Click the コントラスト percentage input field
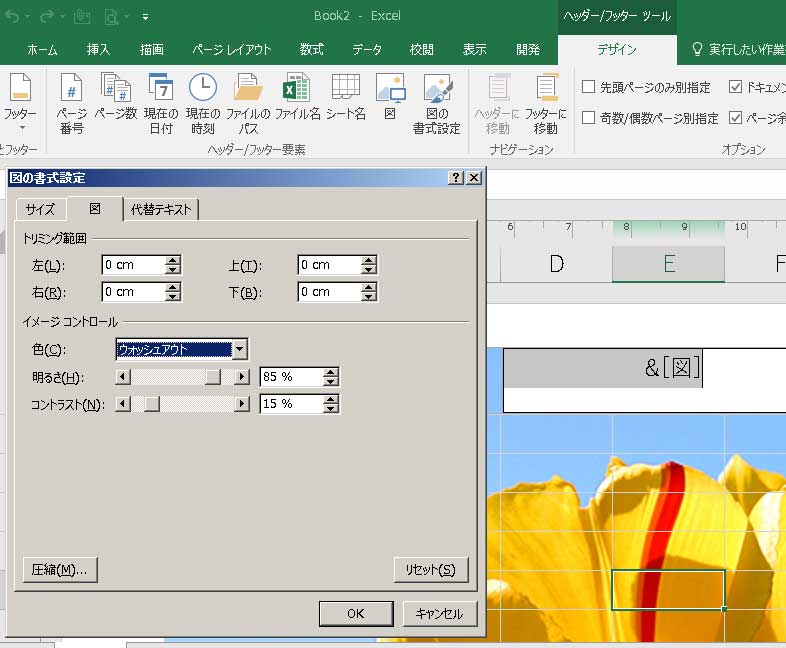 pyautogui.click(x=290, y=404)
